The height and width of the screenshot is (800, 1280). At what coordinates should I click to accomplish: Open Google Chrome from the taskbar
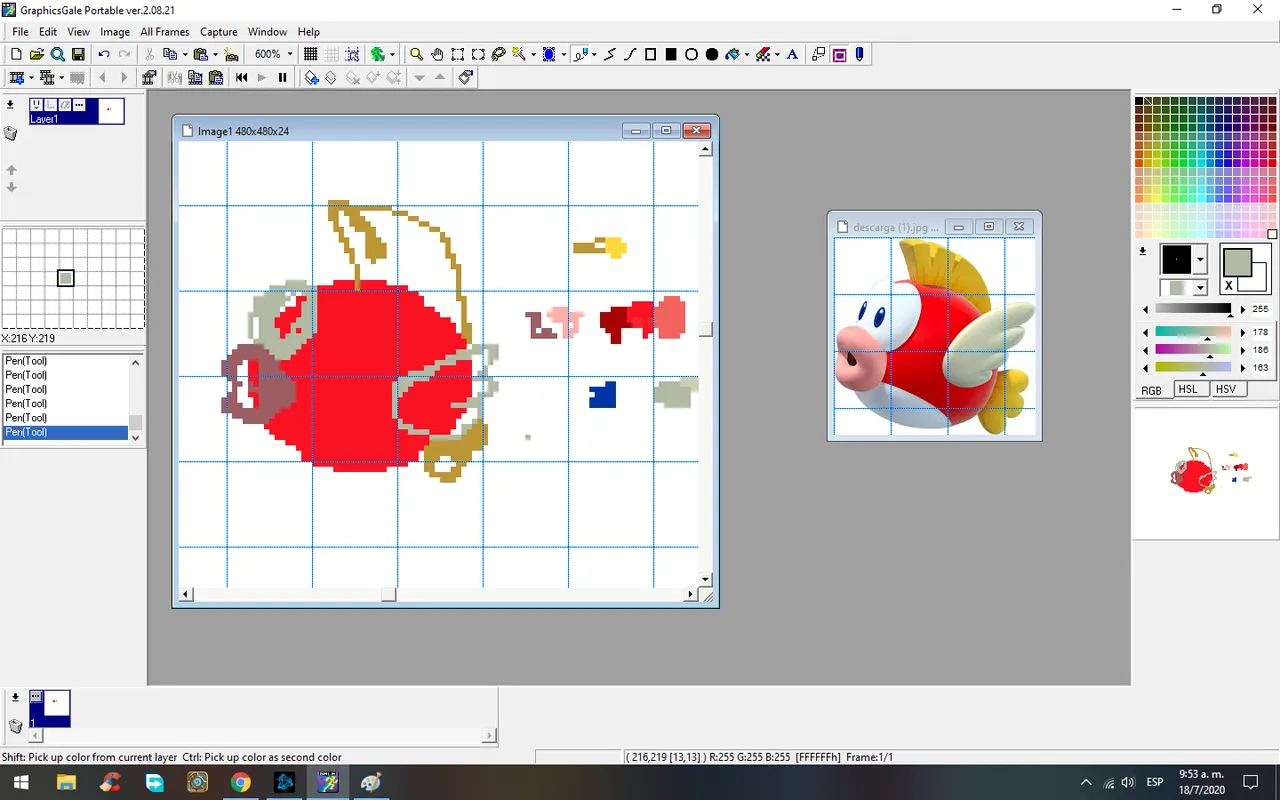(x=241, y=782)
